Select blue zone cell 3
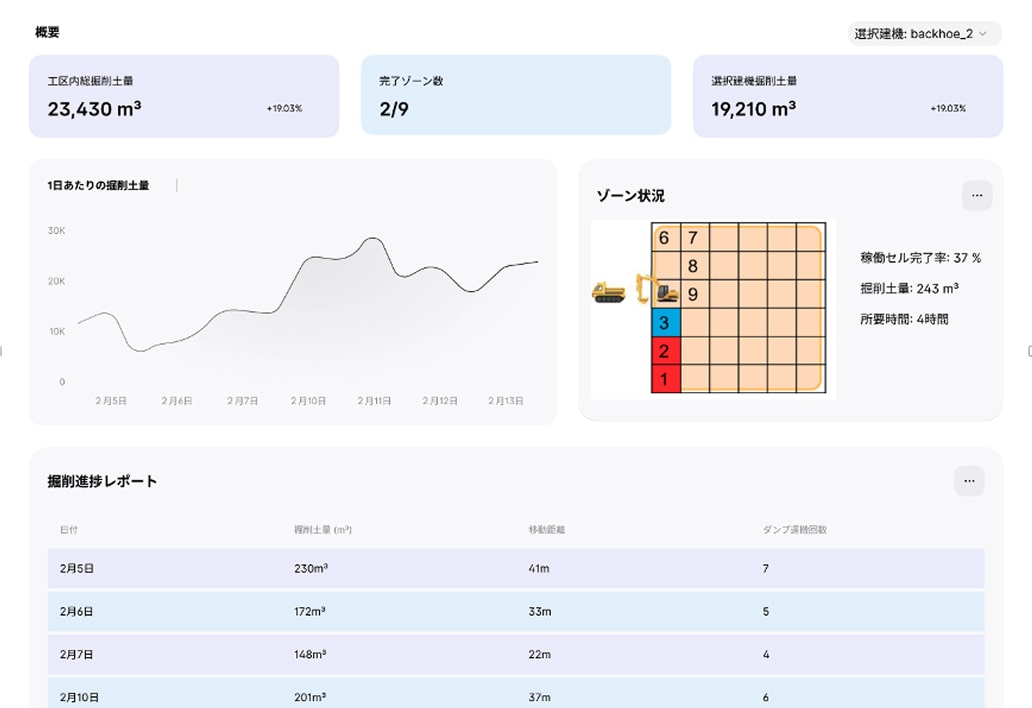 coord(665,323)
